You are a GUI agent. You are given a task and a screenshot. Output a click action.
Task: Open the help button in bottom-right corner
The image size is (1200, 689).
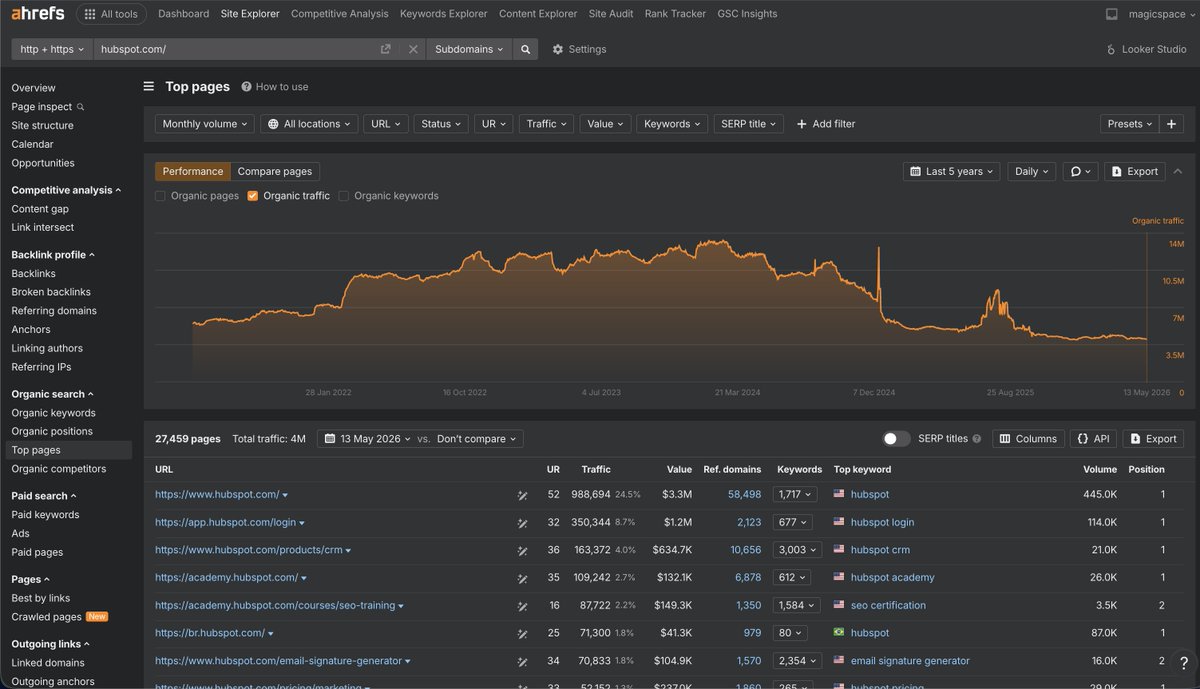tap(1183, 664)
